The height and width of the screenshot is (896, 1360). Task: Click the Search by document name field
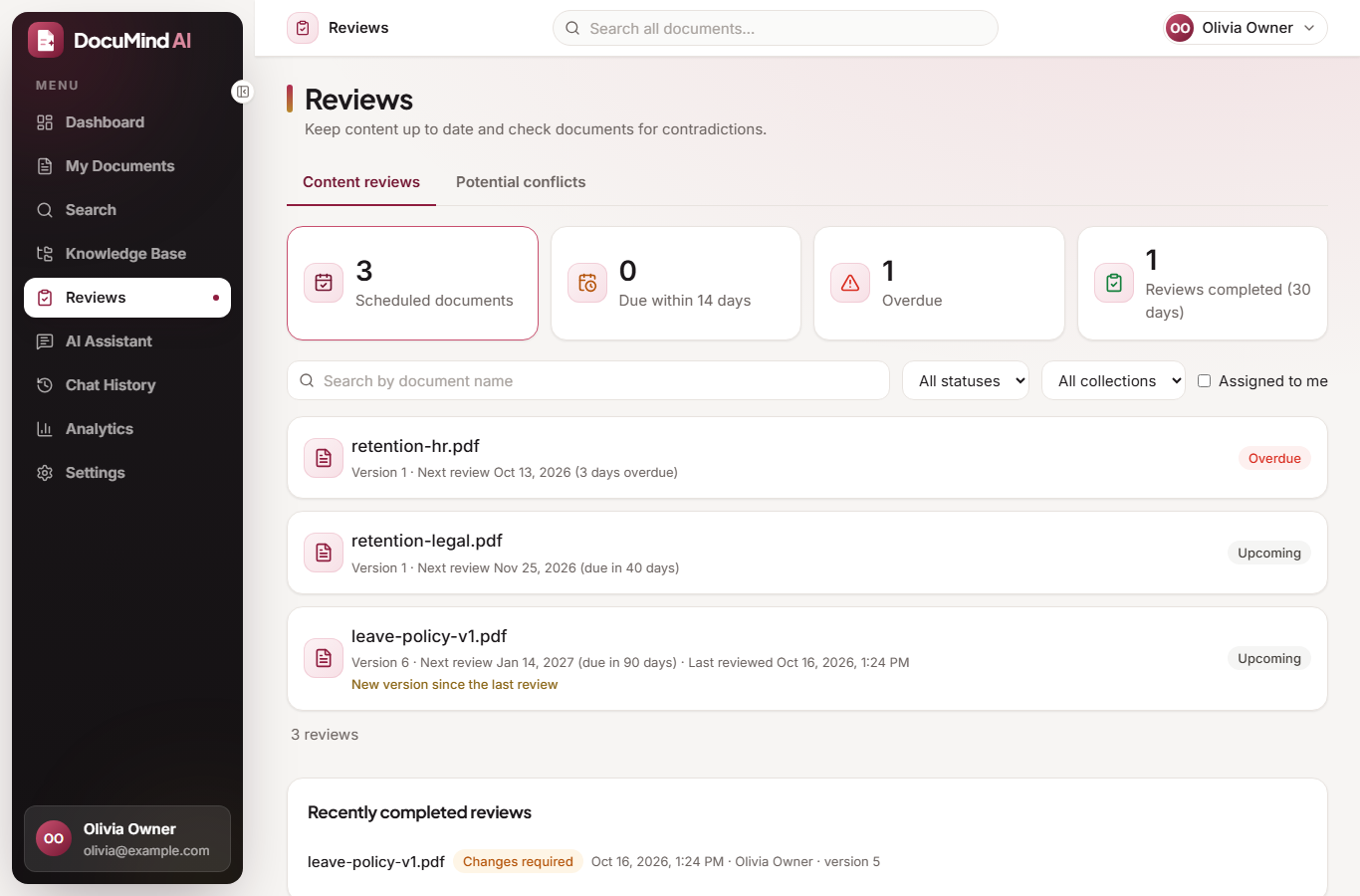tap(588, 380)
